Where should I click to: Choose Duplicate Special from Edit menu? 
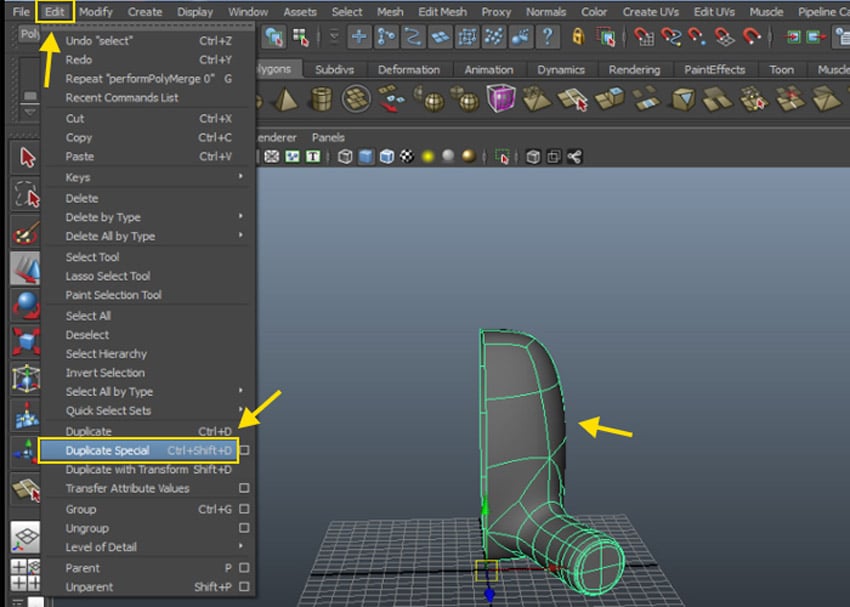click(107, 451)
